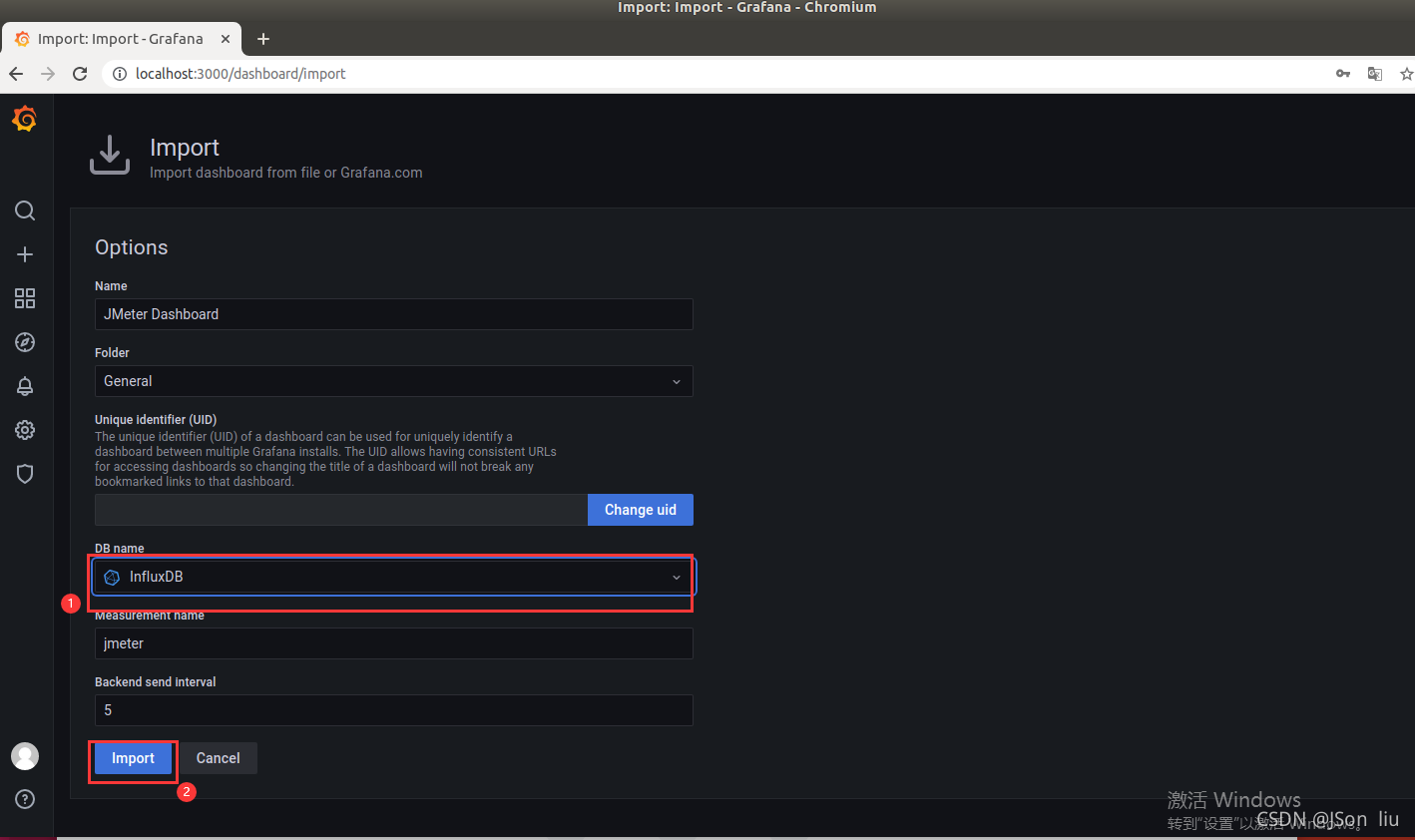The width and height of the screenshot is (1415, 840).
Task: Click the 'Backend send interval' label
Action: [156, 682]
